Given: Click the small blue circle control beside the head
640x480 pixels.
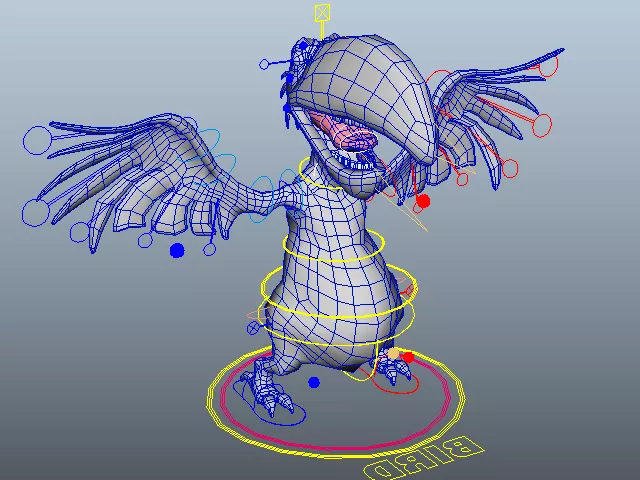Looking at the screenshot, I should (264, 64).
